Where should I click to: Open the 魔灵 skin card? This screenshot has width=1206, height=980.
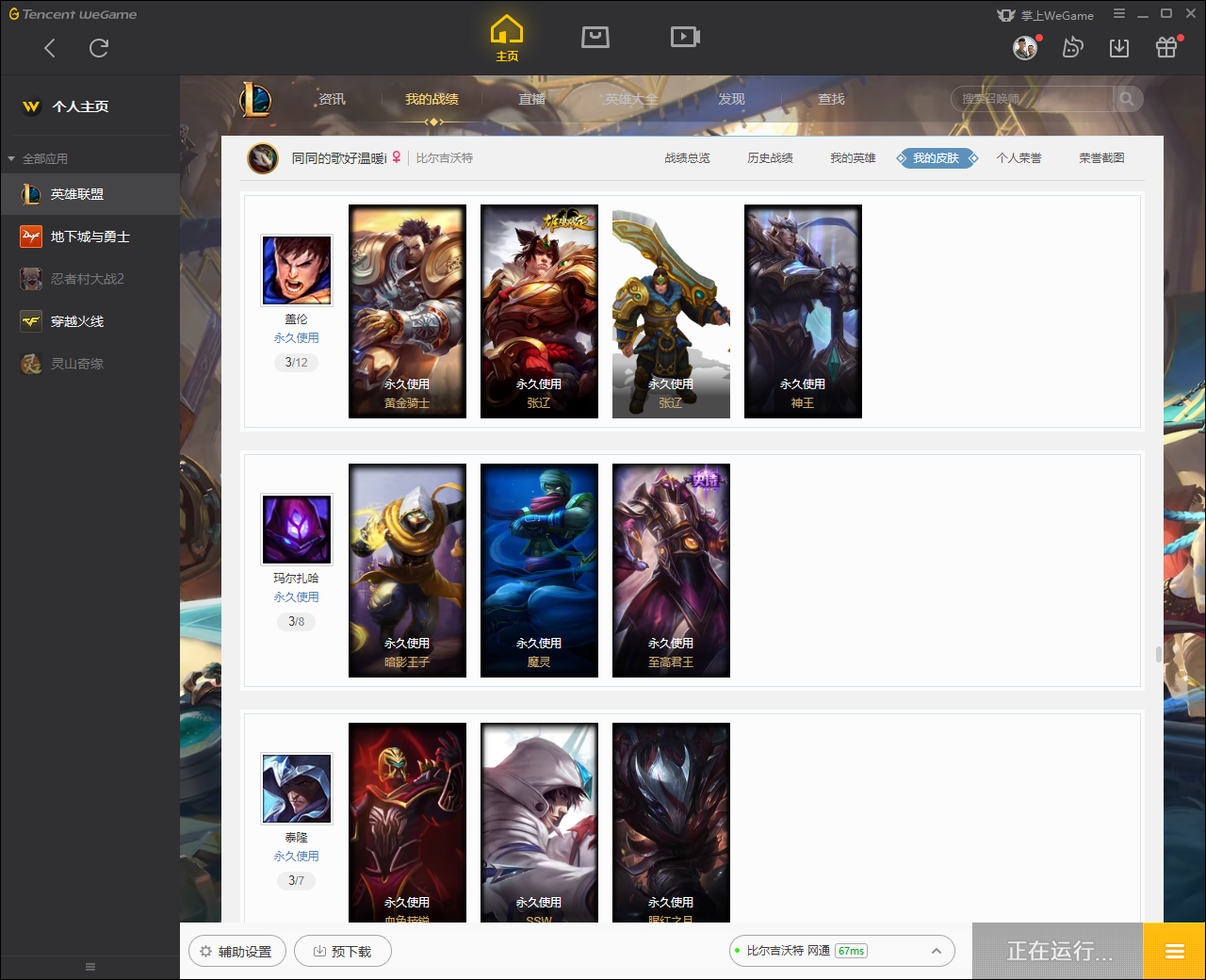coord(539,570)
